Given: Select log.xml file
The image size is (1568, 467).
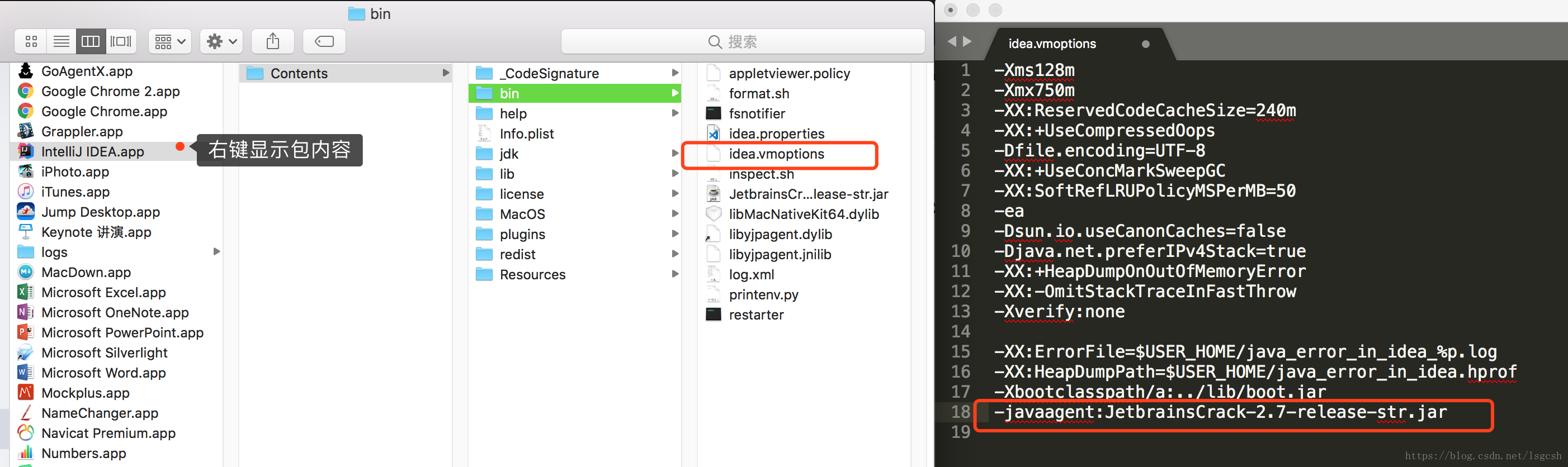Looking at the screenshot, I should (751, 274).
